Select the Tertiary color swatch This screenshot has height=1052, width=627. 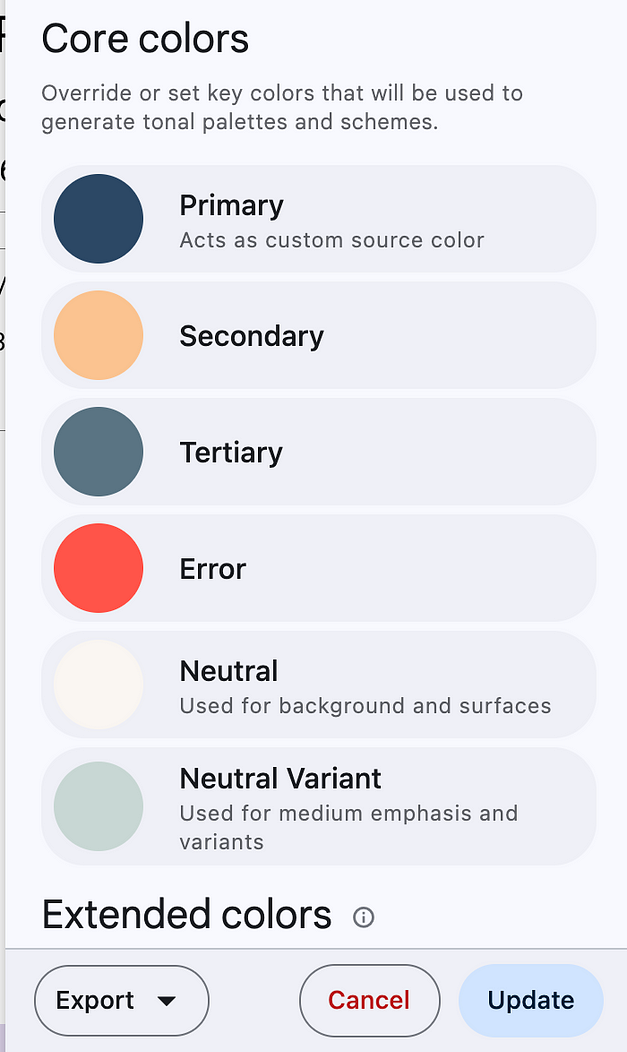(x=98, y=452)
